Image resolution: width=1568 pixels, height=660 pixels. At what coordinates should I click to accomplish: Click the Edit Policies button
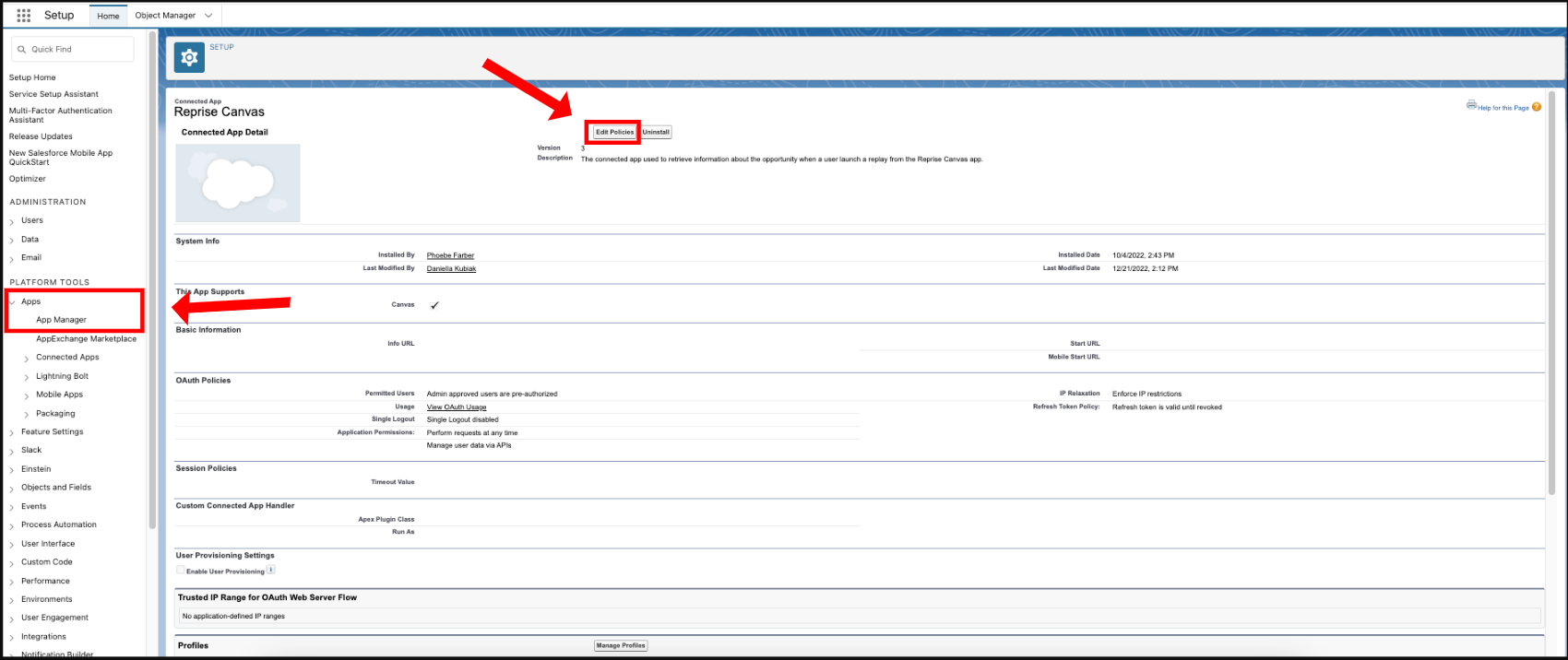point(615,132)
